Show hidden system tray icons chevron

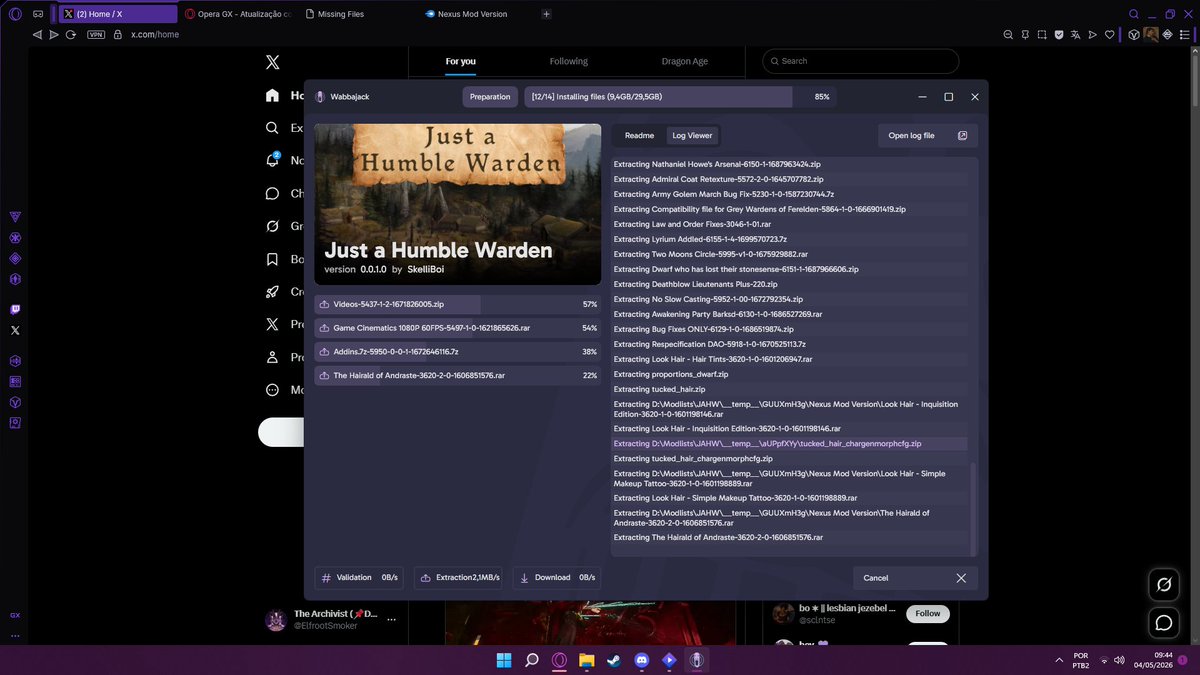click(1059, 660)
